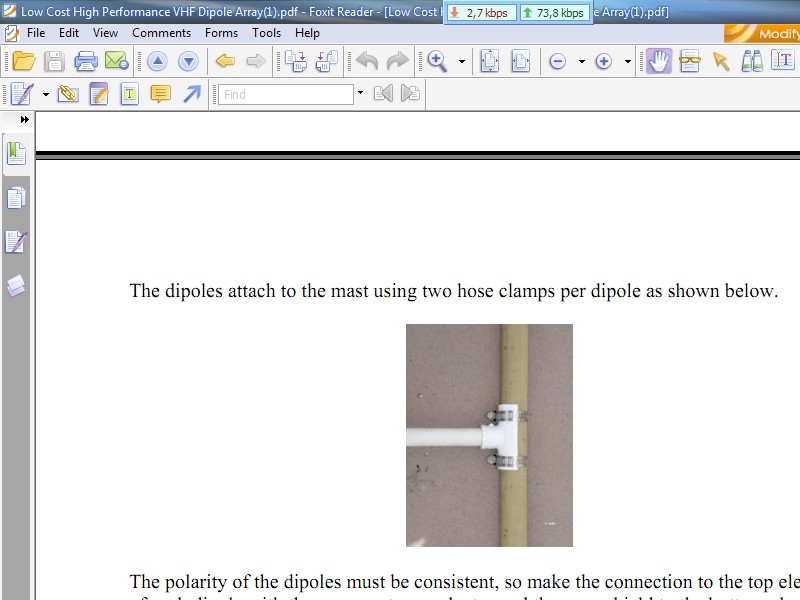Zoom out with the minus circle button
The height and width of the screenshot is (600, 800).
tap(558, 62)
